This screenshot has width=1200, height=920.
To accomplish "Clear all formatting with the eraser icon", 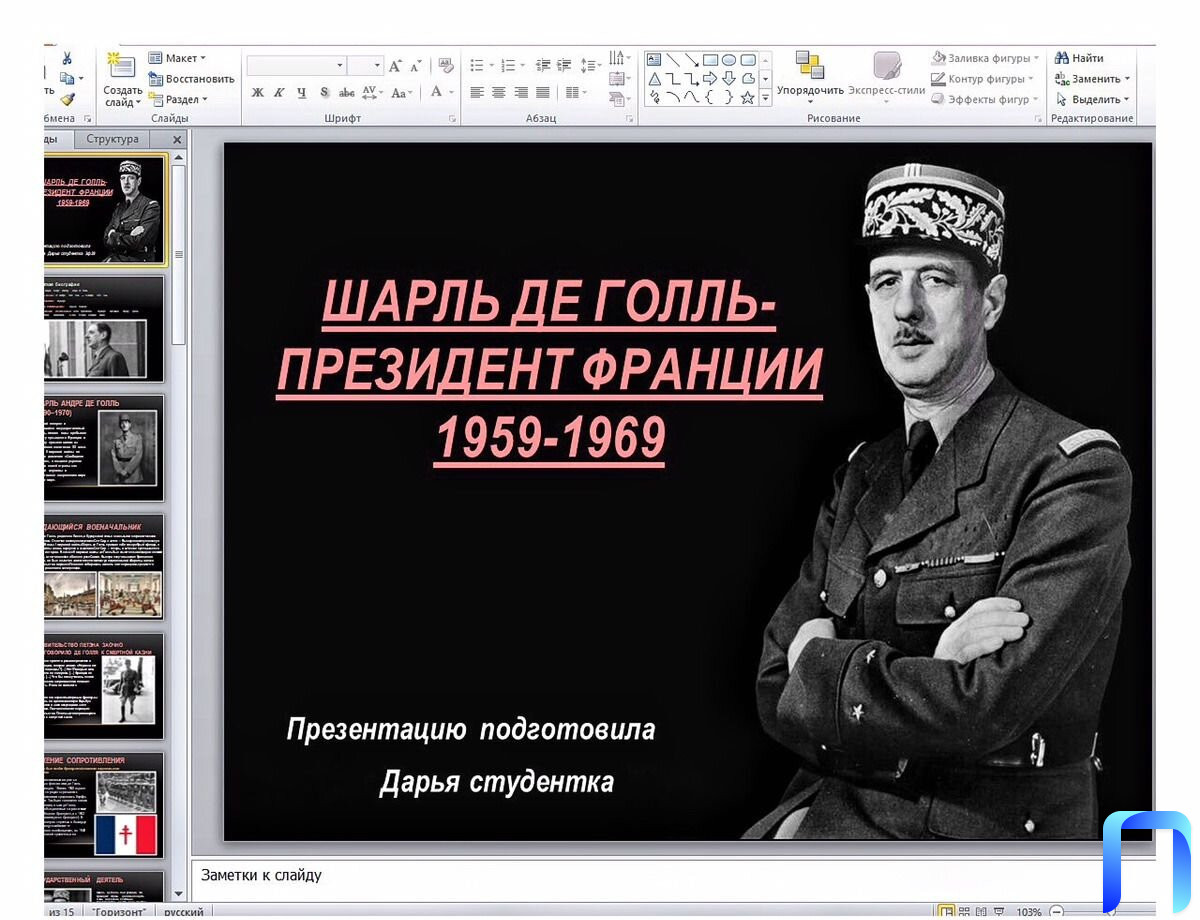I will tap(446, 66).
